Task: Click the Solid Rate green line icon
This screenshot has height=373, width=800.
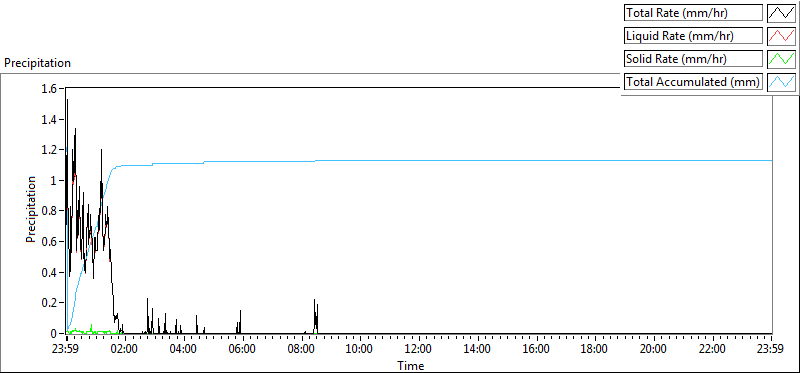Action: pyautogui.click(x=782, y=59)
